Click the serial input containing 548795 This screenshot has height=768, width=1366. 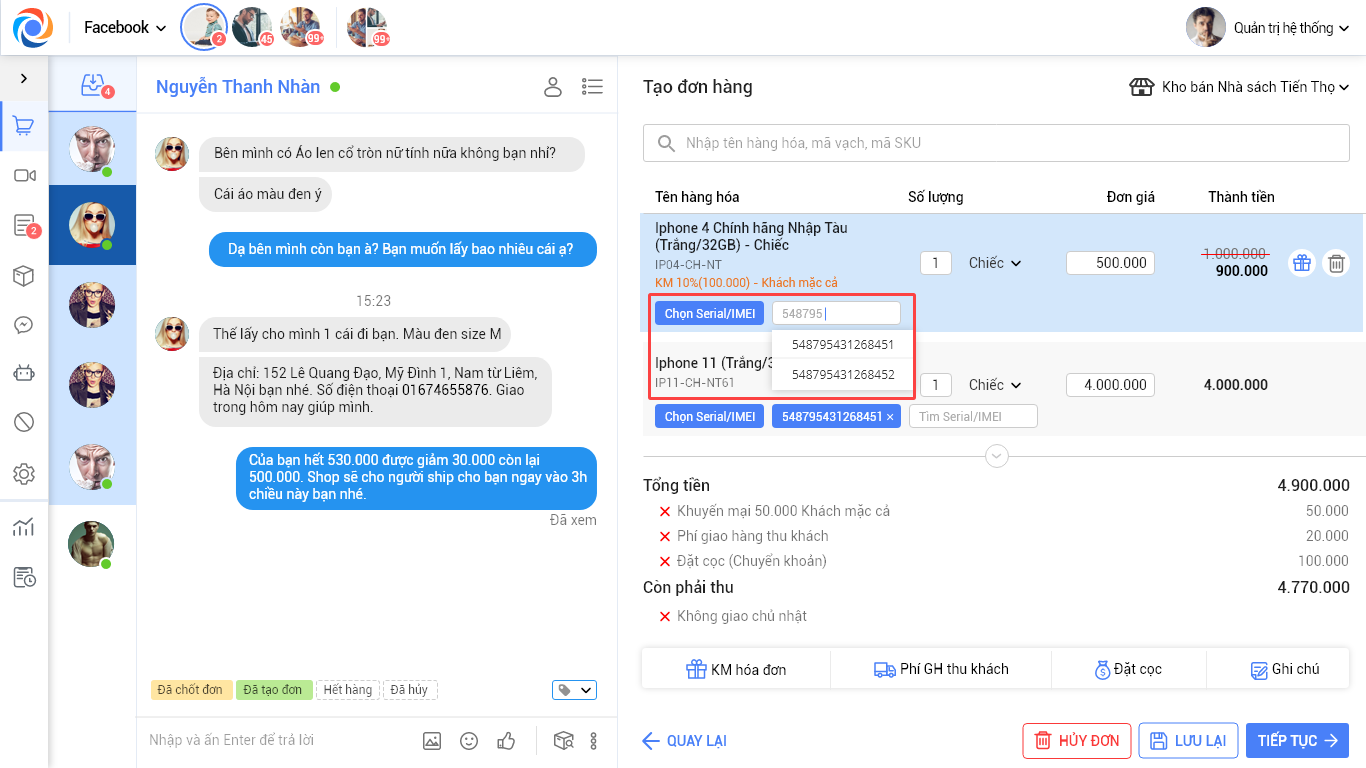pyautogui.click(x=836, y=313)
